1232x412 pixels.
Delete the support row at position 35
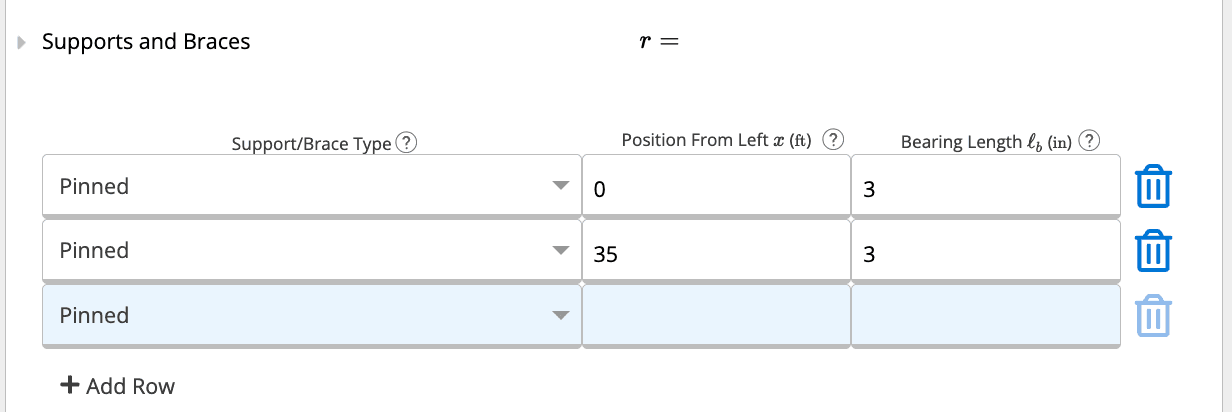(x=1152, y=251)
